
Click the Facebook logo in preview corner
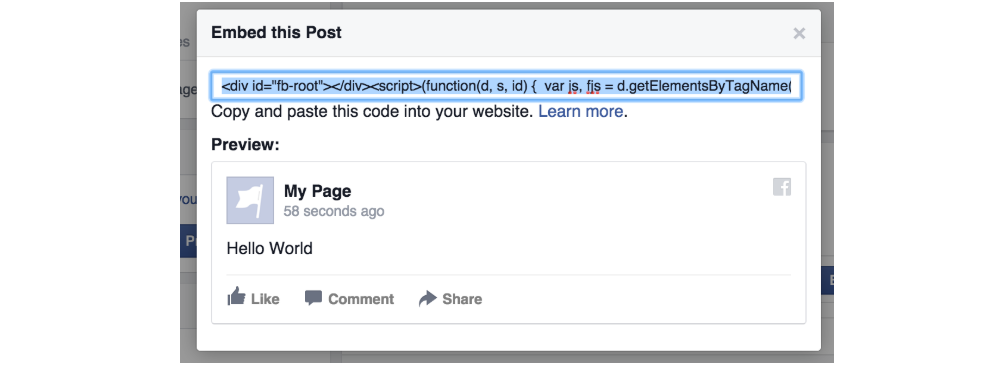782,187
